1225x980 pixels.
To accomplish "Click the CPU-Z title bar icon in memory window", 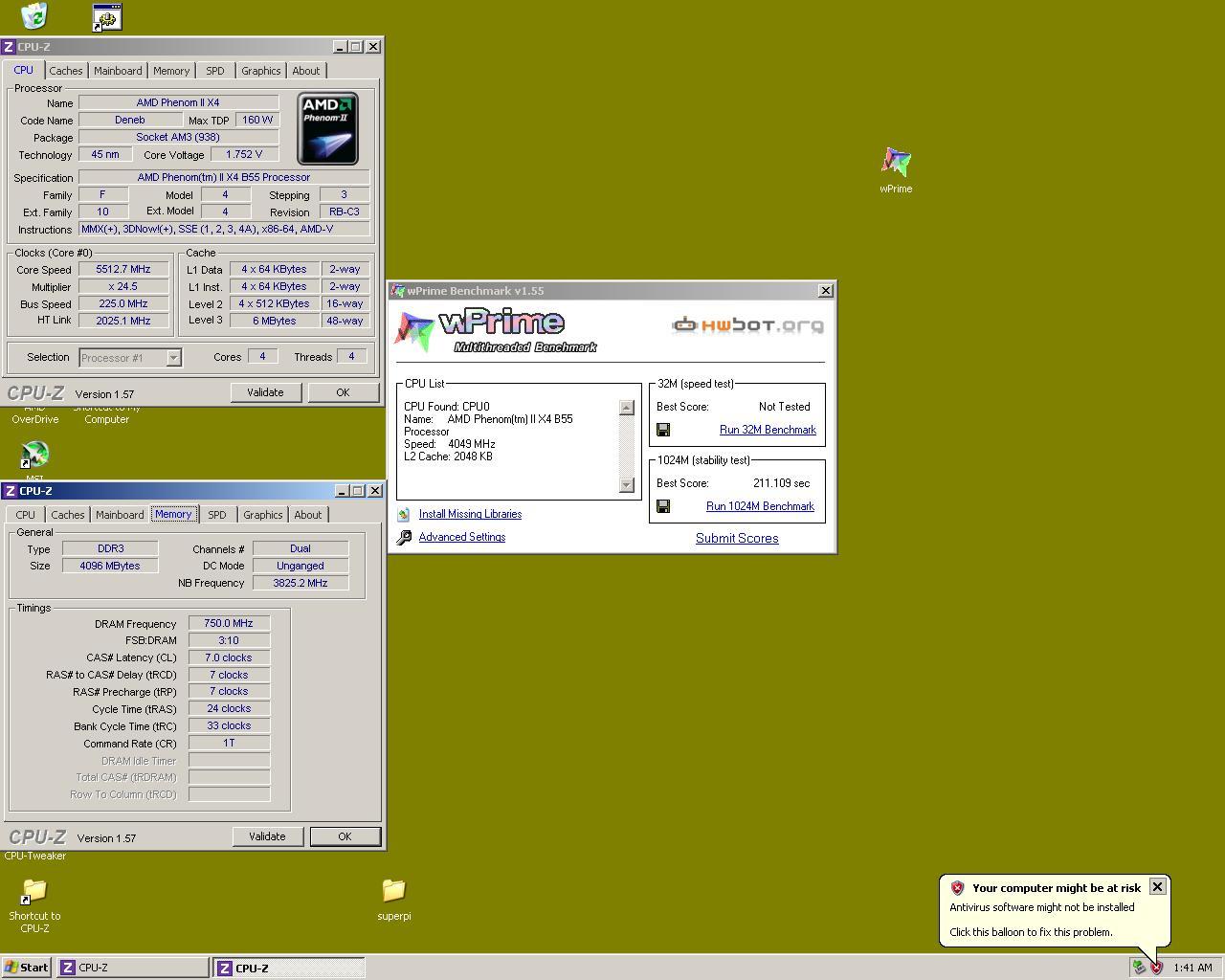I will tap(9, 490).
